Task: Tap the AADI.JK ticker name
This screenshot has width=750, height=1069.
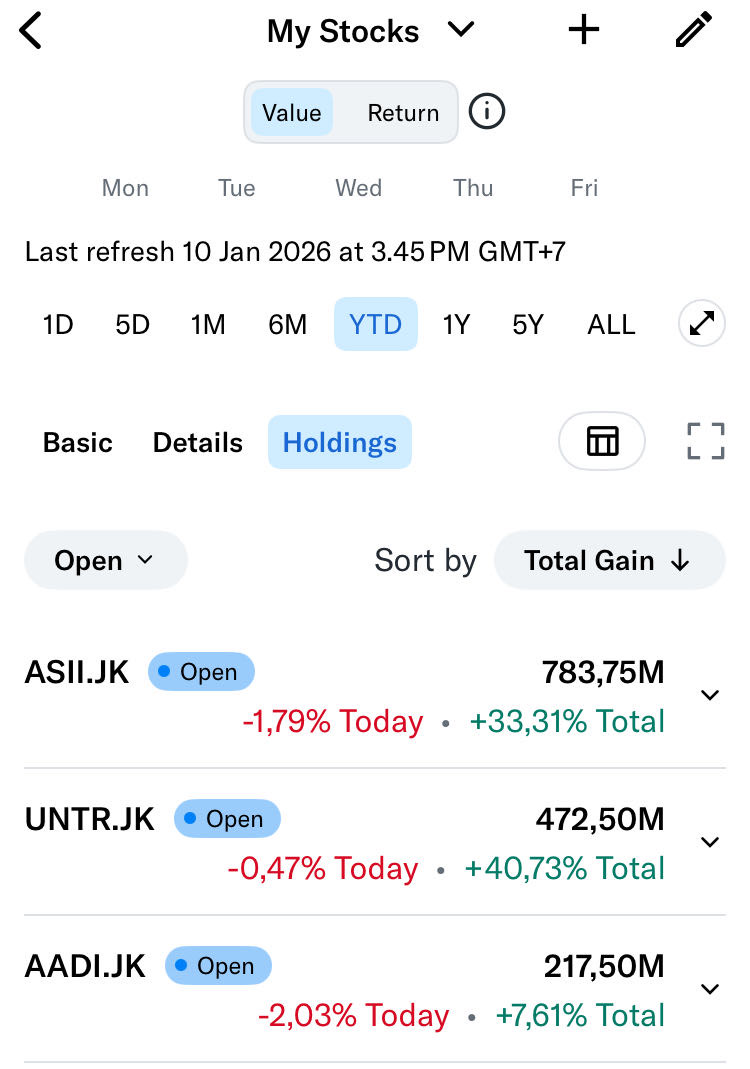Action: (85, 966)
